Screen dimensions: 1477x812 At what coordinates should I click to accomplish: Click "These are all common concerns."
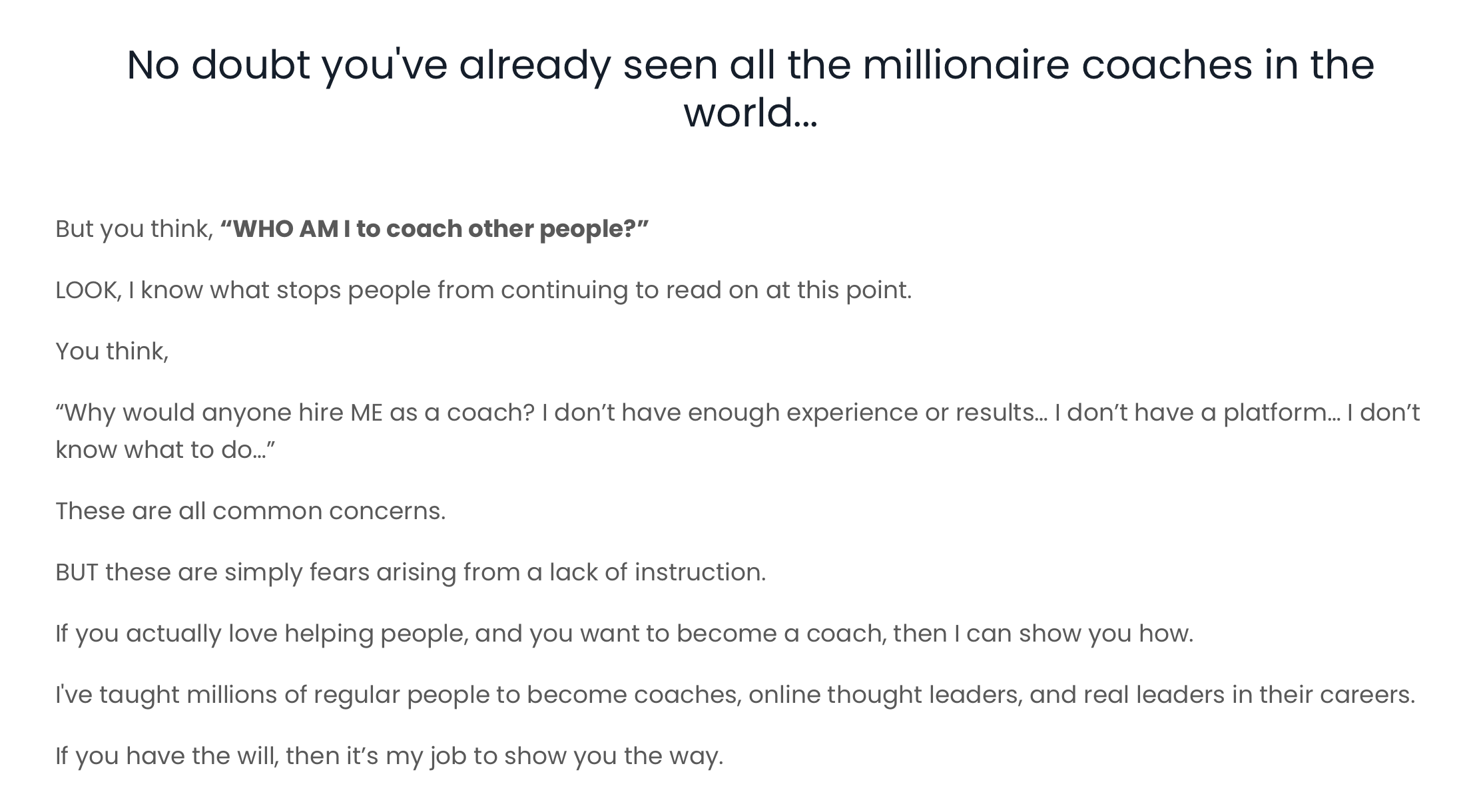click(250, 511)
